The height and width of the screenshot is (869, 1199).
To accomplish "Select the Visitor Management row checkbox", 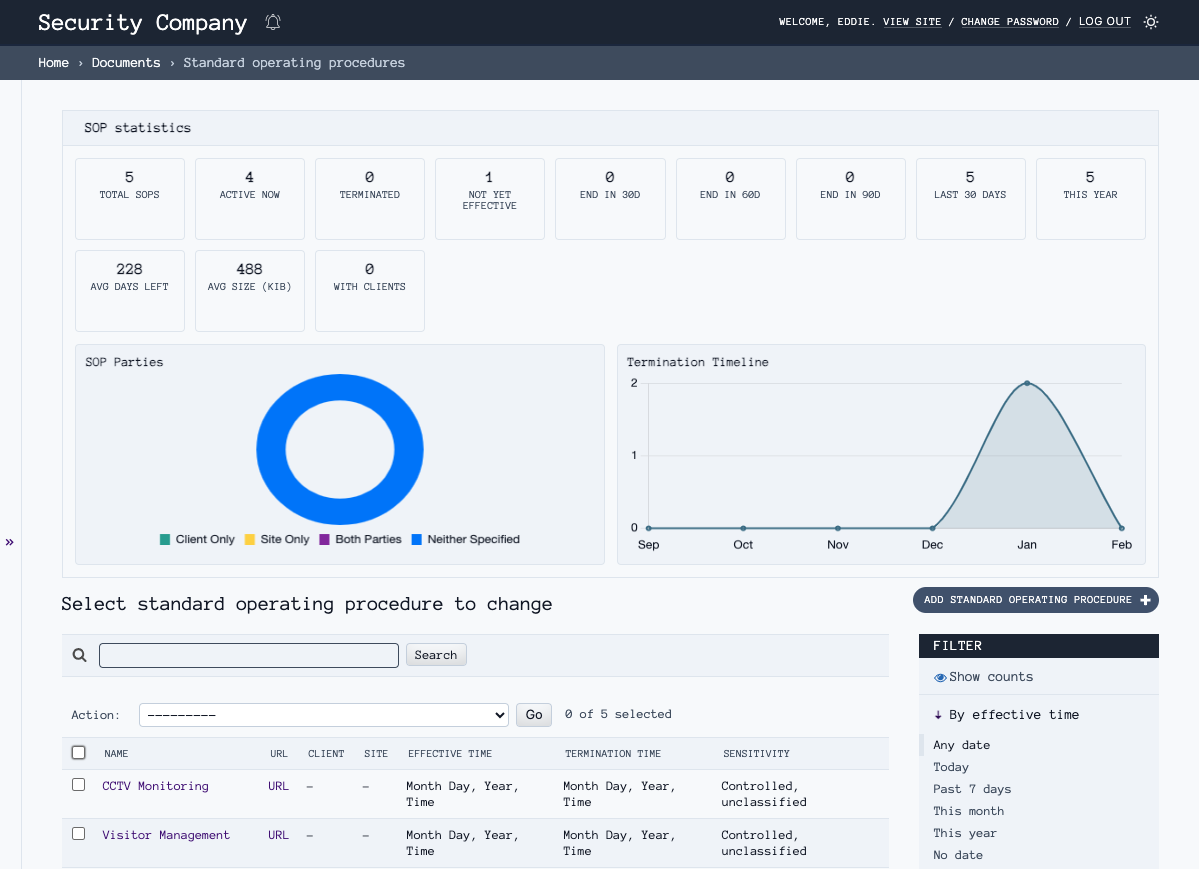I will coord(79,834).
